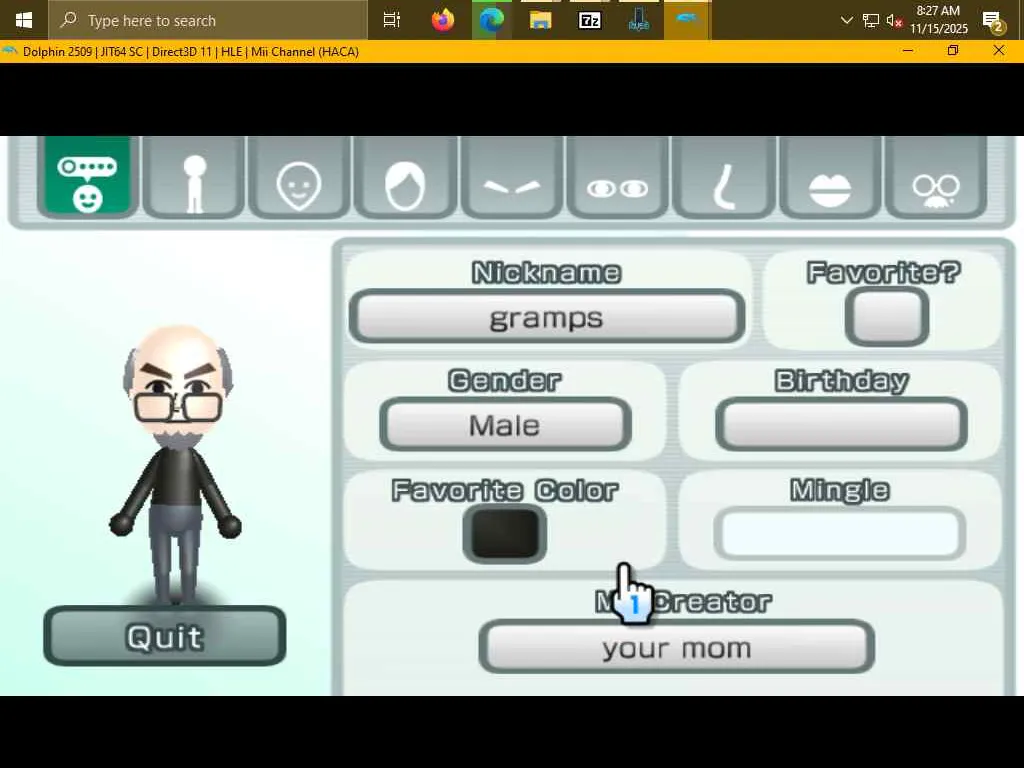Restore down the Dolphin window

click(953, 51)
